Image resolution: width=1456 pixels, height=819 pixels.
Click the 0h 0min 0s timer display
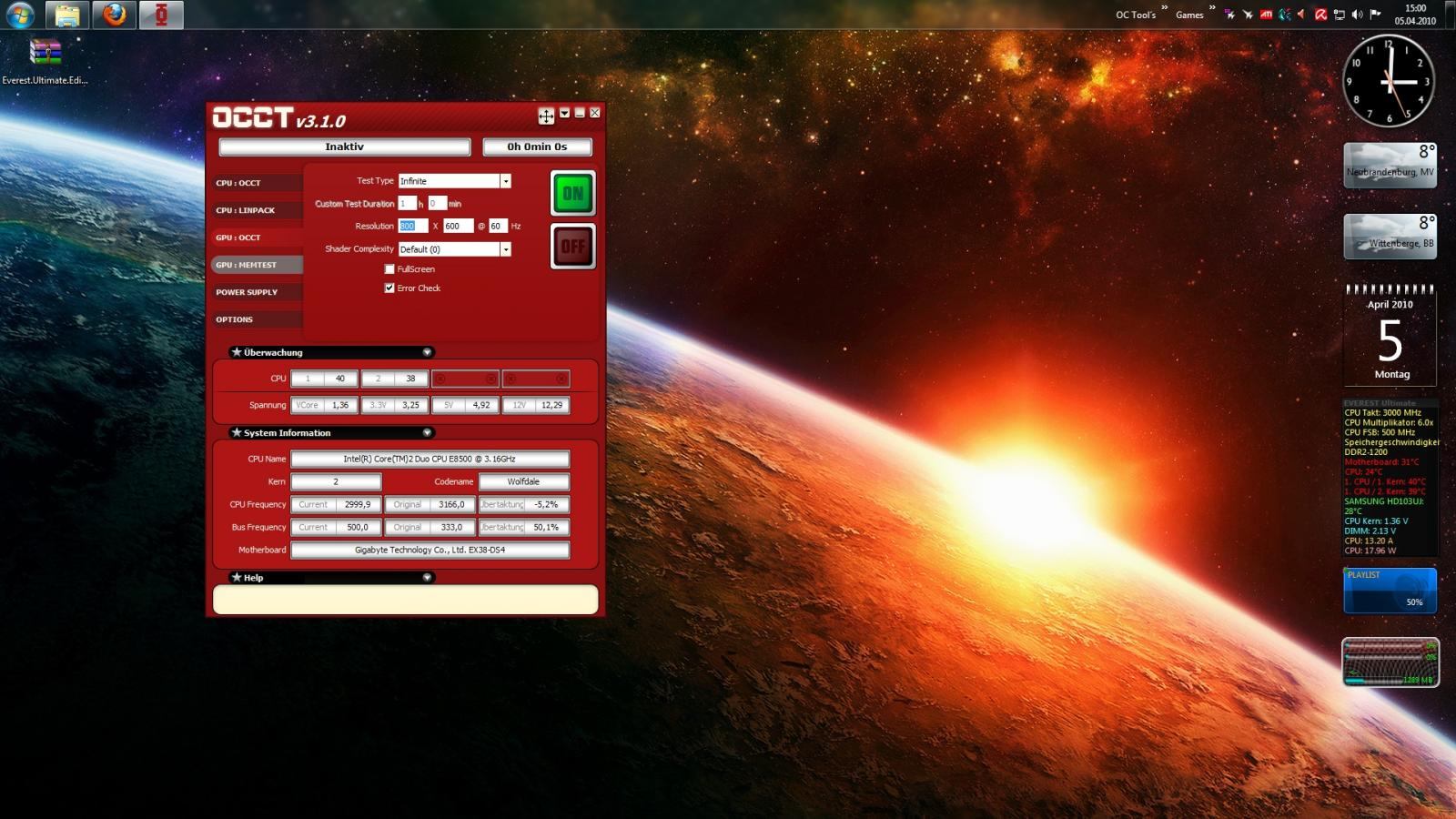click(537, 147)
